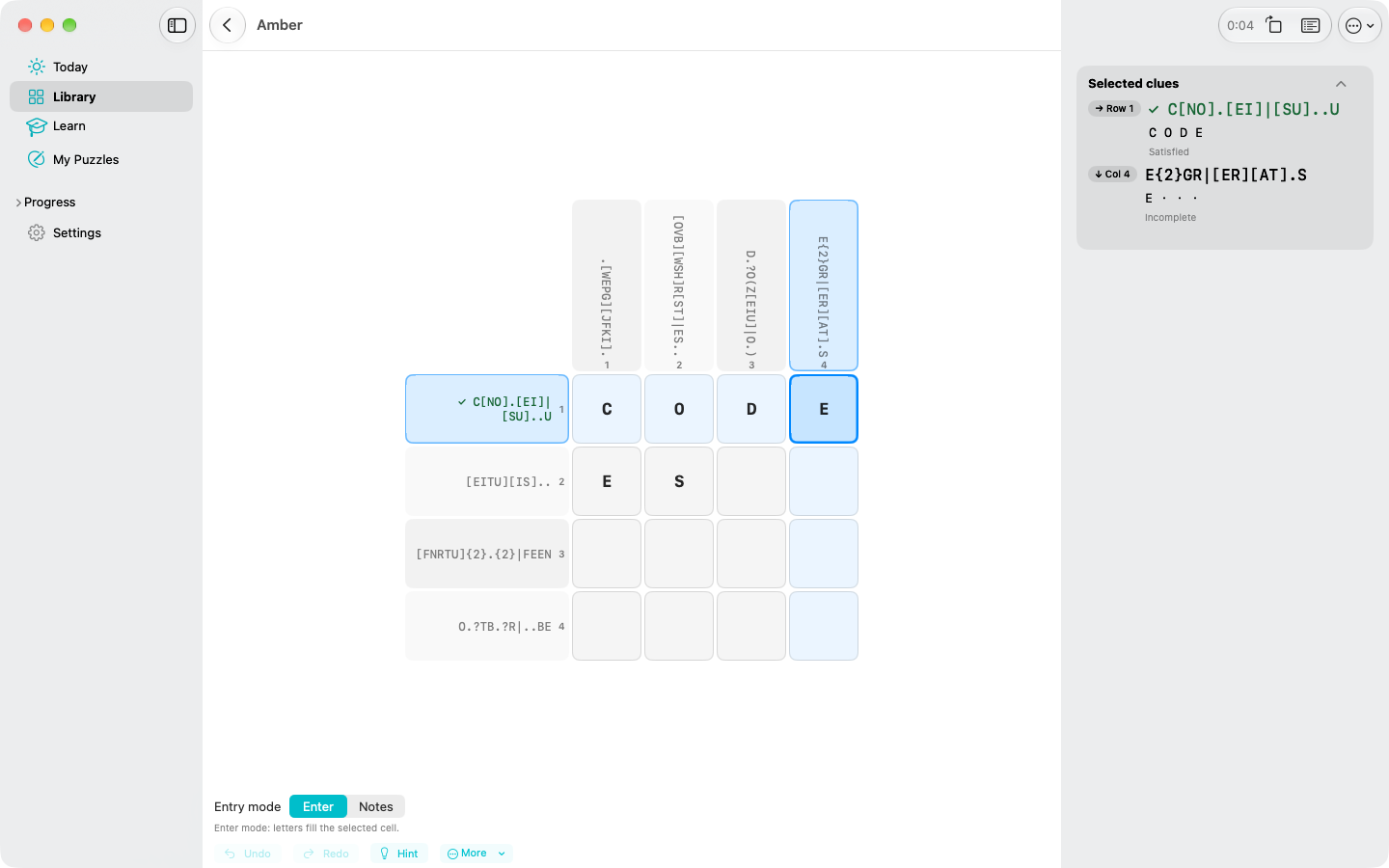Select the Col 4 clue badge
Viewport: 1389px width, 868px height.
1113,175
